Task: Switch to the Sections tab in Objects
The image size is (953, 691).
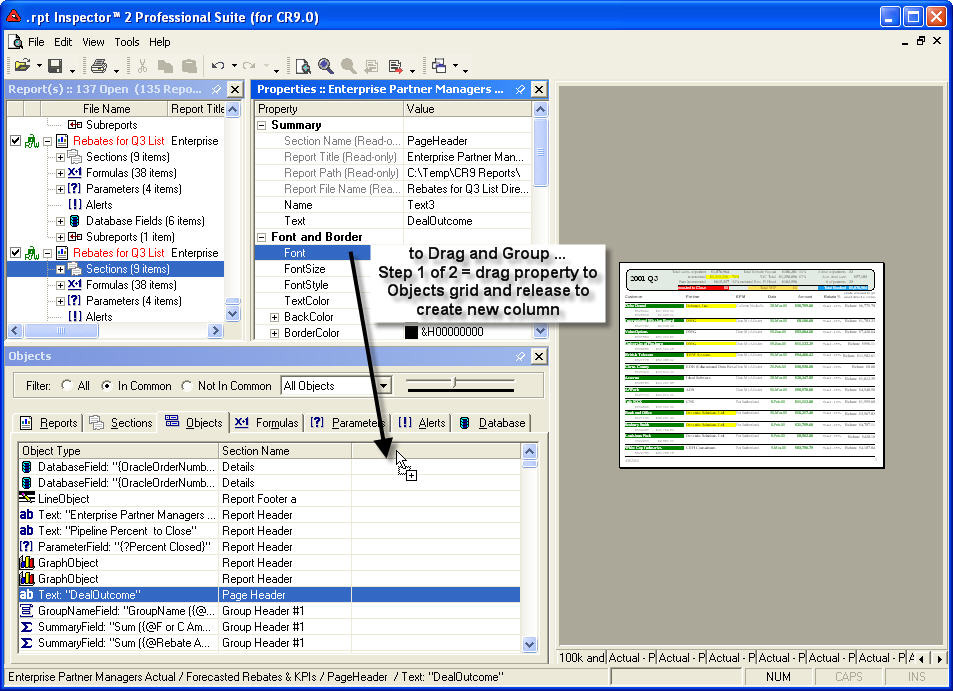Action: (x=120, y=422)
